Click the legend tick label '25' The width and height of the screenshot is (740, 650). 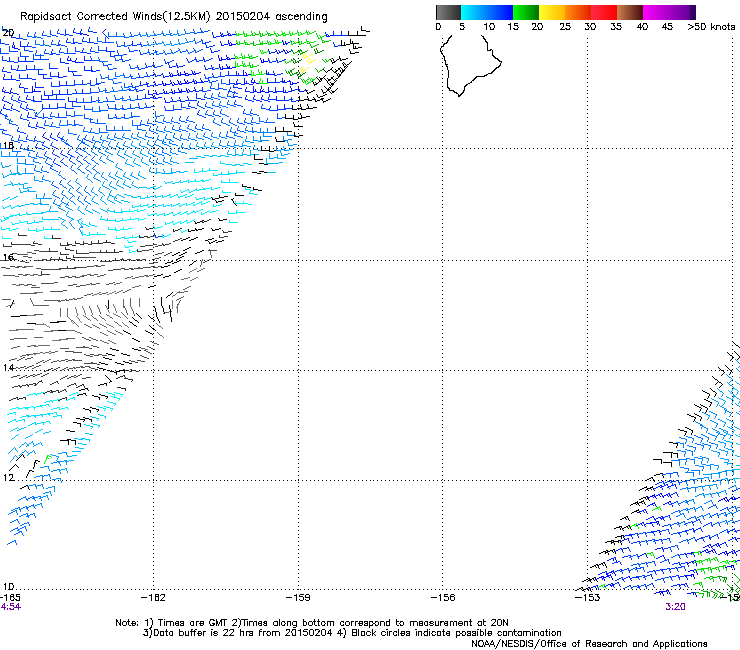[x=565, y=27]
